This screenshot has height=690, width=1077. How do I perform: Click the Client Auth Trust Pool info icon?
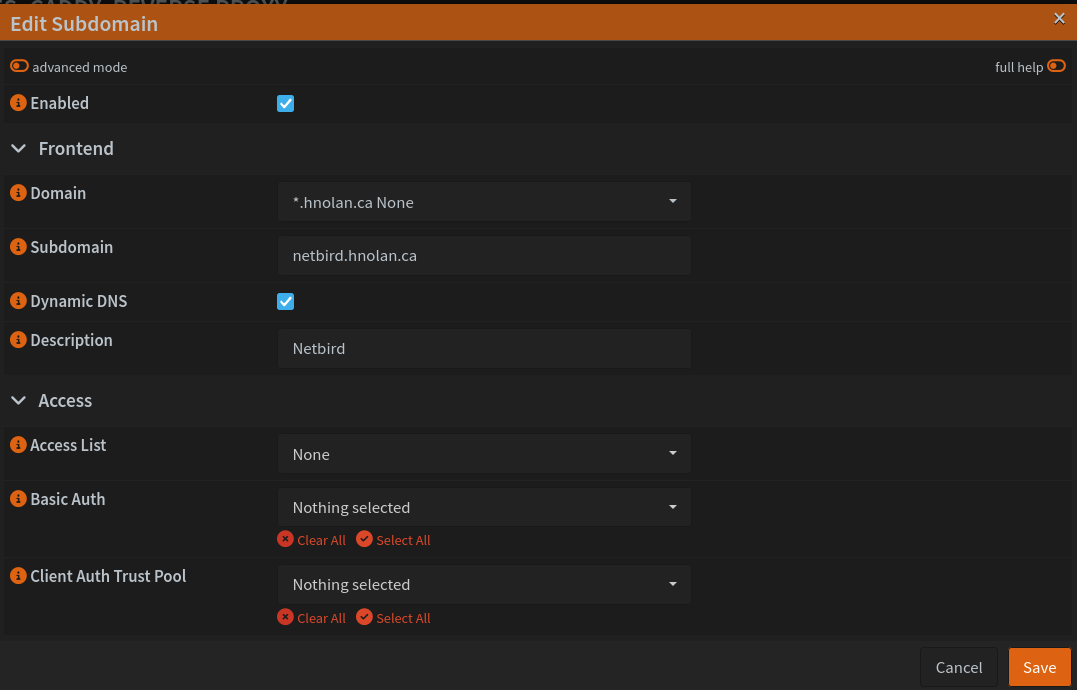point(18,576)
